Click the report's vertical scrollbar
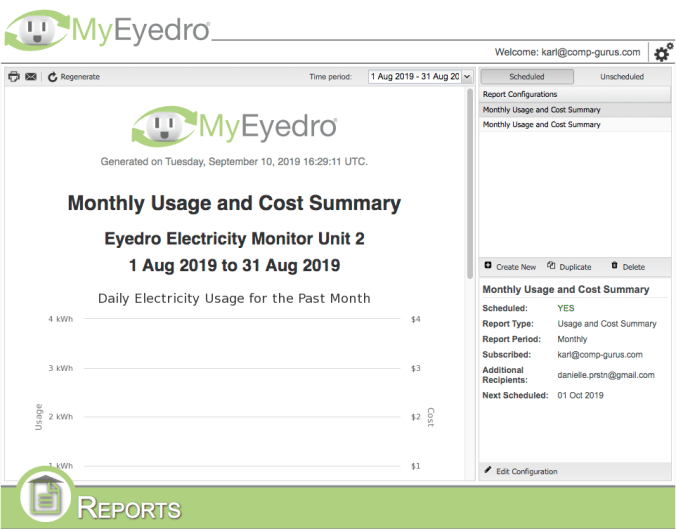This screenshot has height=529, width=676. [470, 185]
